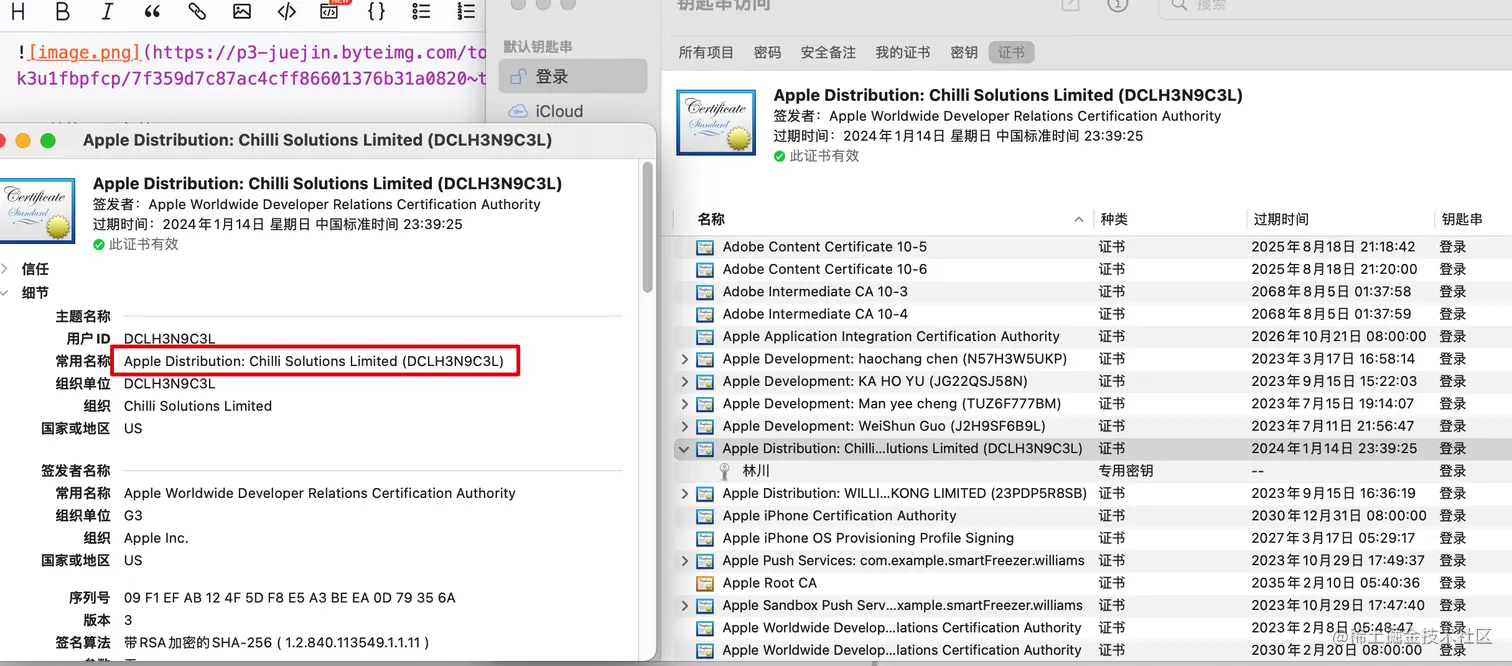Click the Apple iPhone Certification Authority row icon
The width and height of the screenshot is (1512, 666).
click(x=705, y=516)
